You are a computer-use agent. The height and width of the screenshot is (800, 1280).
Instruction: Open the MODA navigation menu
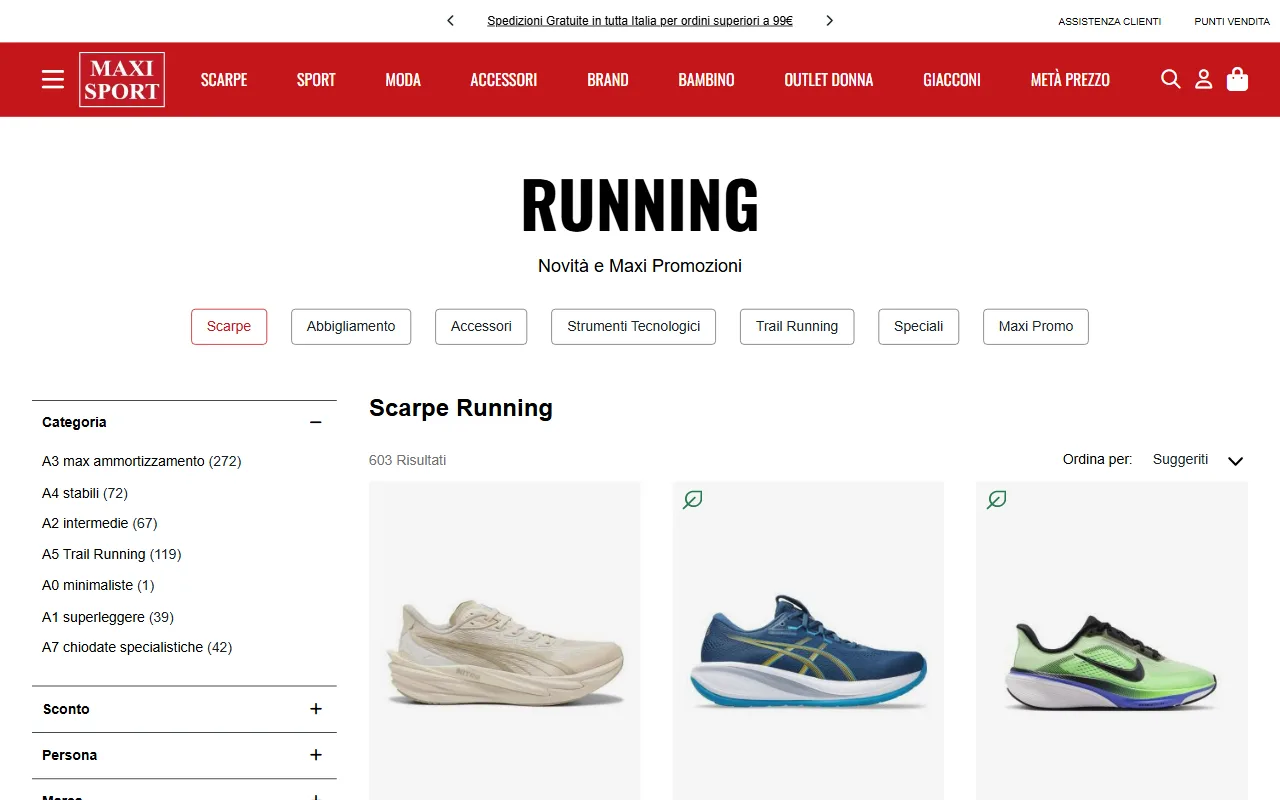coord(403,80)
